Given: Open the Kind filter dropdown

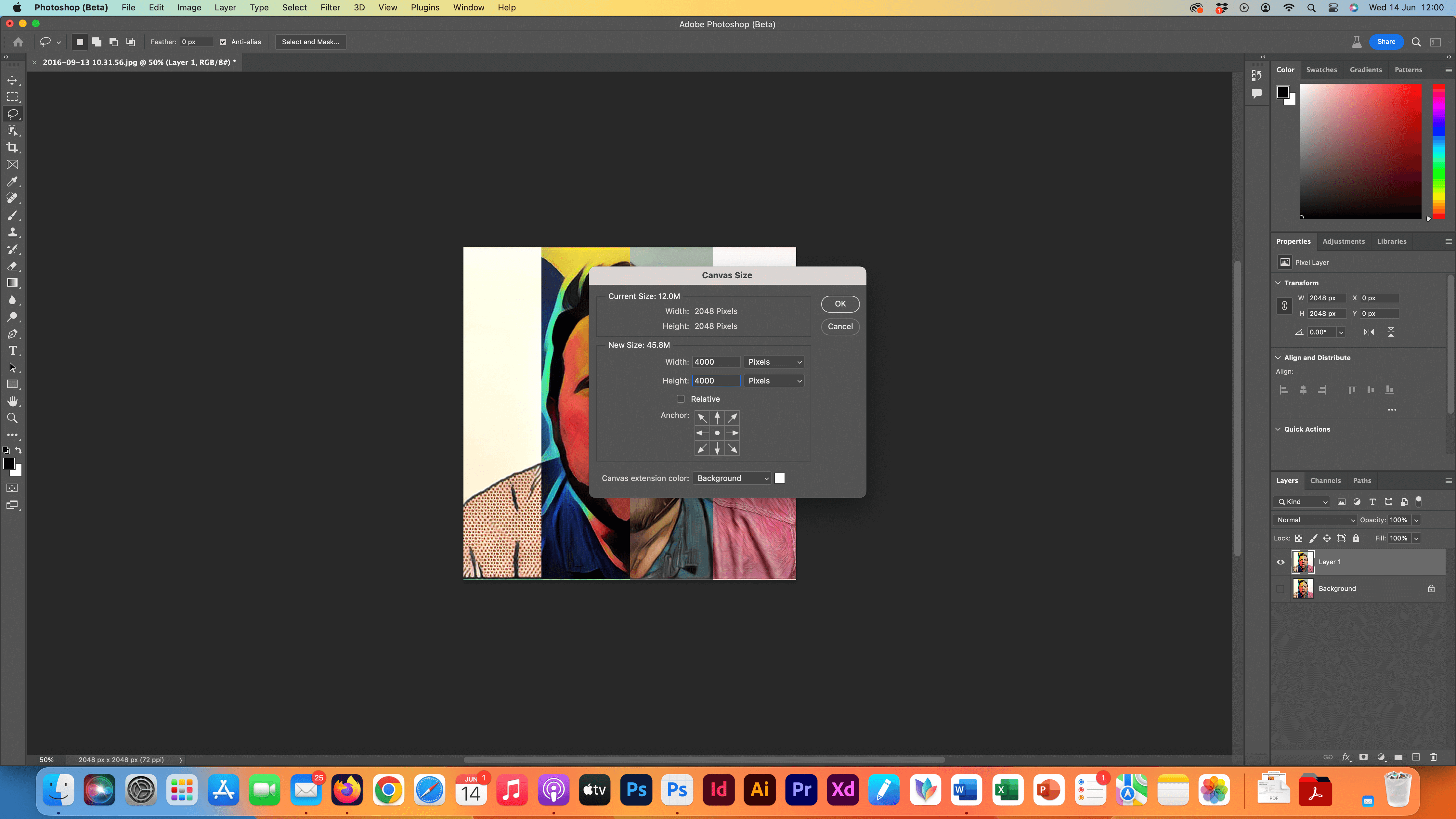Looking at the screenshot, I should 1302,502.
